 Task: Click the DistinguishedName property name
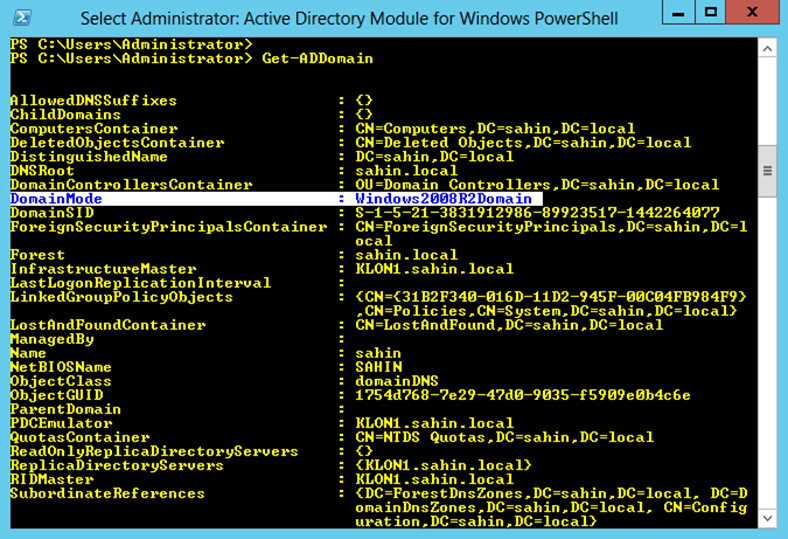point(89,157)
